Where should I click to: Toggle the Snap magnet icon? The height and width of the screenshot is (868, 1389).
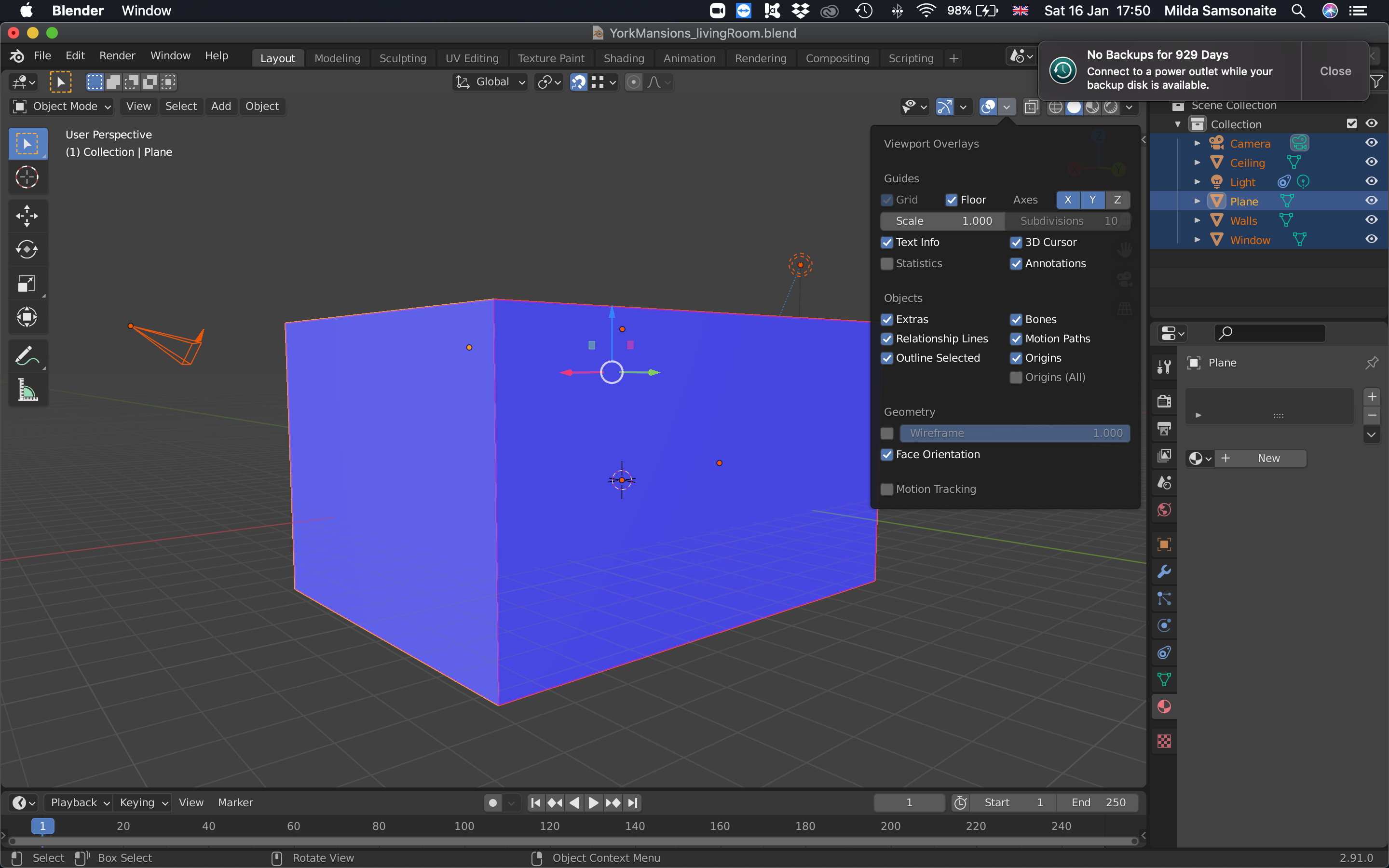coord(579,82)
